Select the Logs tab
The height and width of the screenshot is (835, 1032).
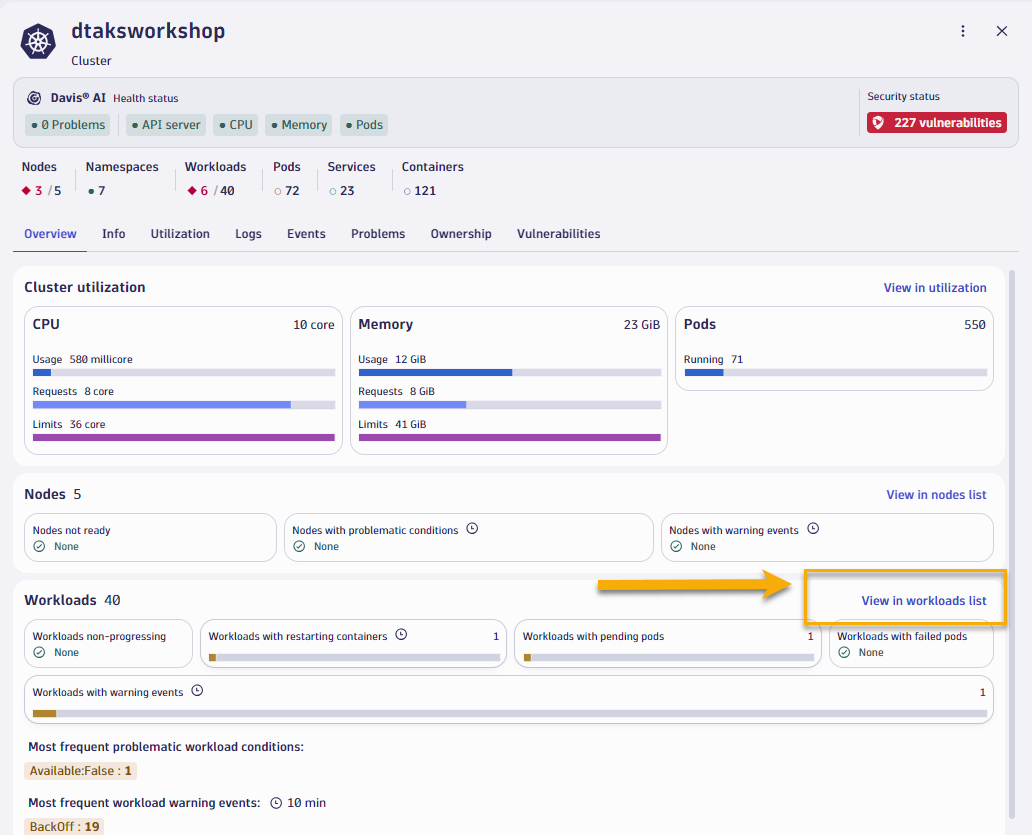(x=248, y=234)
